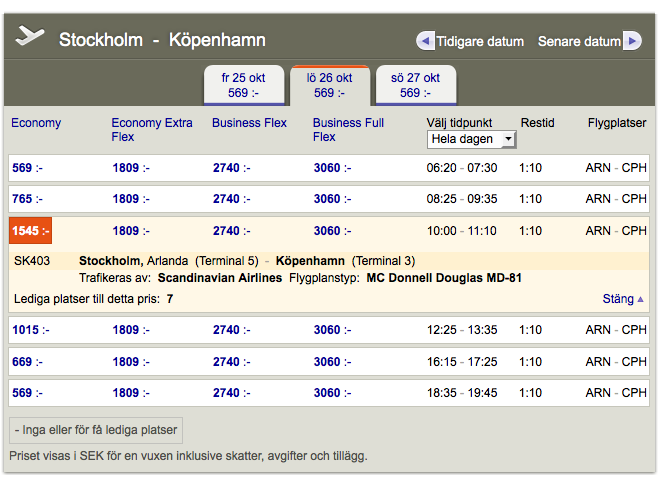
Task: Collapse flight details with Stäng arrow
Action: tap(640, 299)
